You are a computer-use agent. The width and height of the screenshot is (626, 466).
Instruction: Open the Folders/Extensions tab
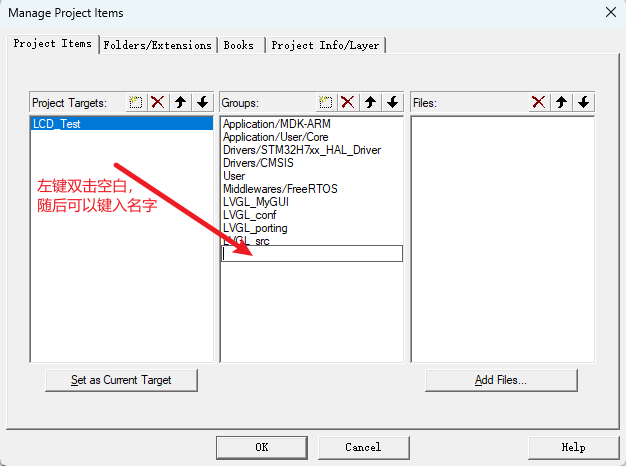[x=158, y=45]
